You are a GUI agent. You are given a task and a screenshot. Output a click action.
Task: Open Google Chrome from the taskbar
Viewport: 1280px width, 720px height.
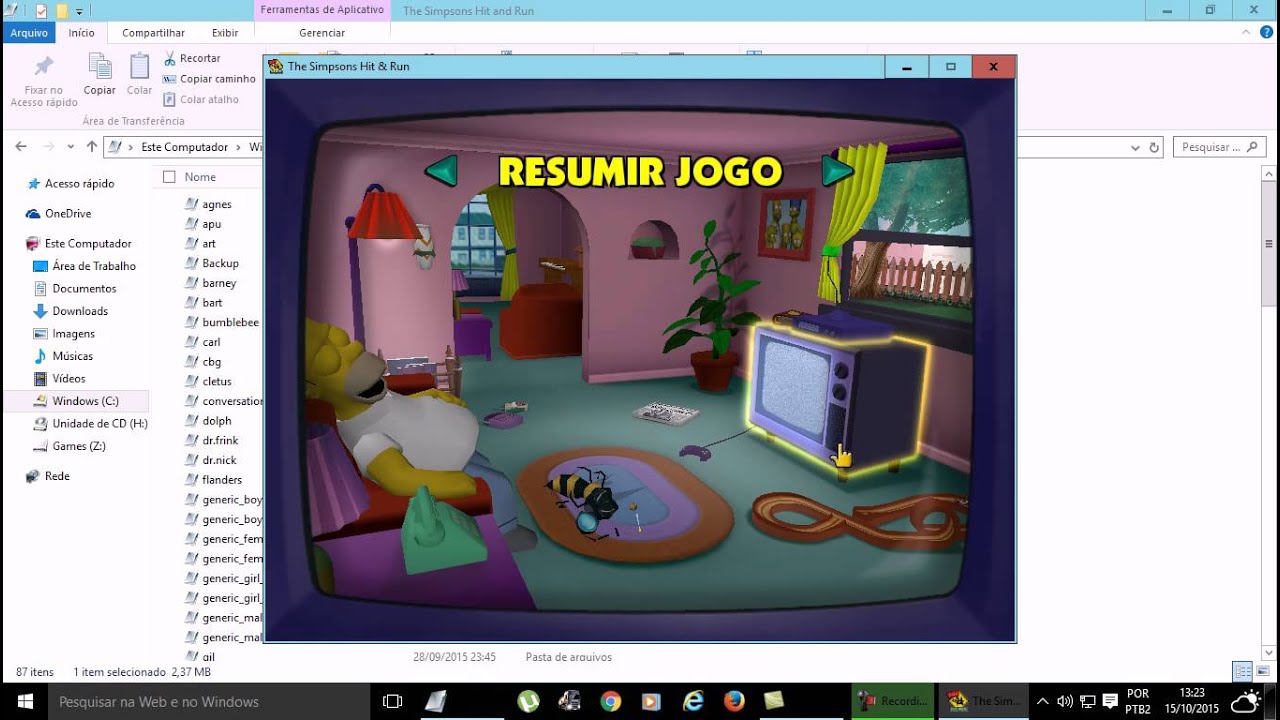coord(610,701)
